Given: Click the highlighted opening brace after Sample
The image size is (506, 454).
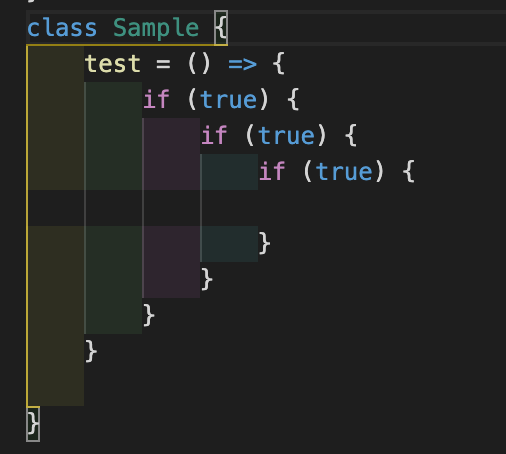Looking at the screenshot, I should point(221,28).
